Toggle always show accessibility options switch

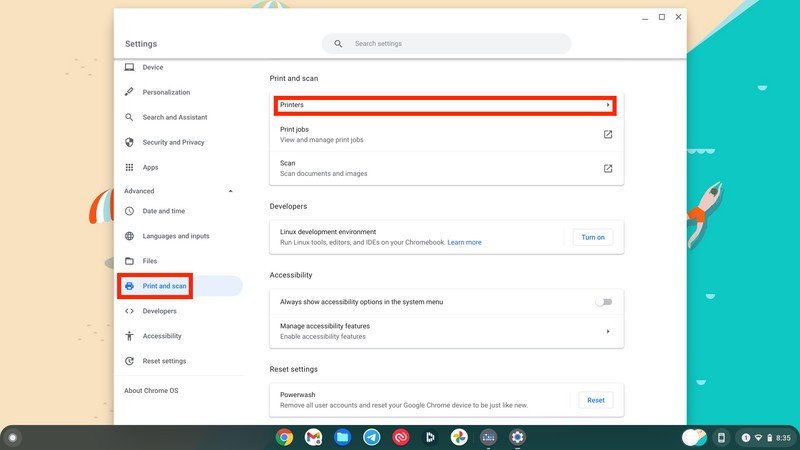point(604,302)
